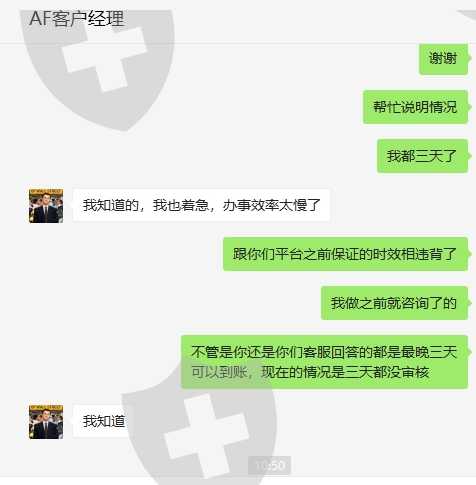Screen dimensions: 476x485
Task: Open the first contact avatar beside 我知道的
Action: (46, 206)
